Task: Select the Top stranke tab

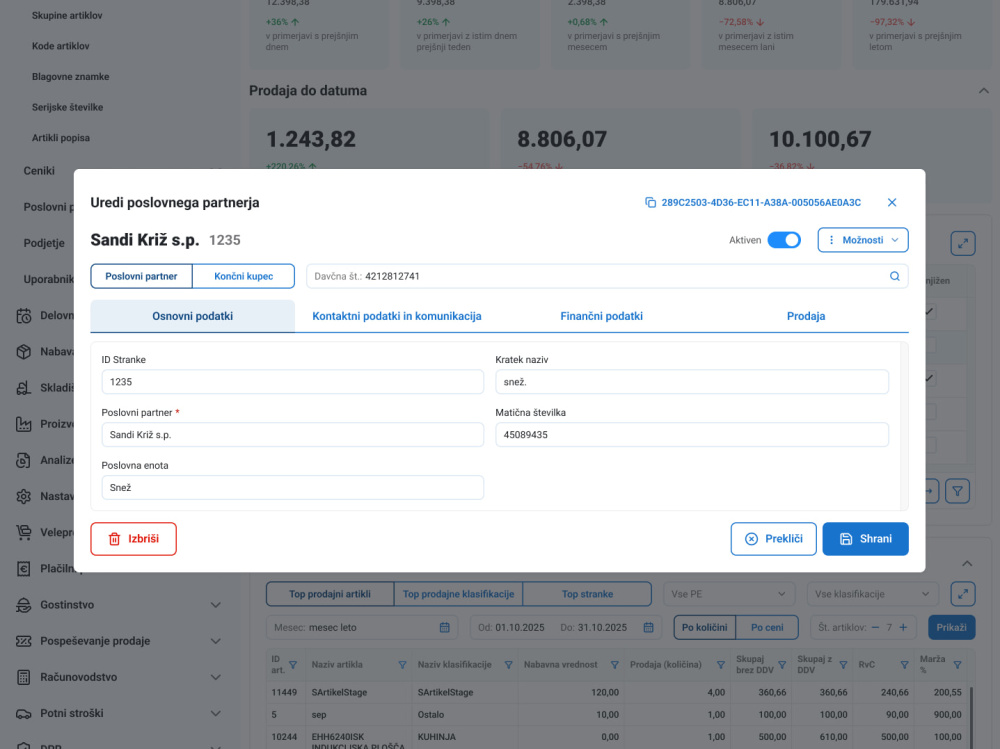Action: click(x=587, y=594)
